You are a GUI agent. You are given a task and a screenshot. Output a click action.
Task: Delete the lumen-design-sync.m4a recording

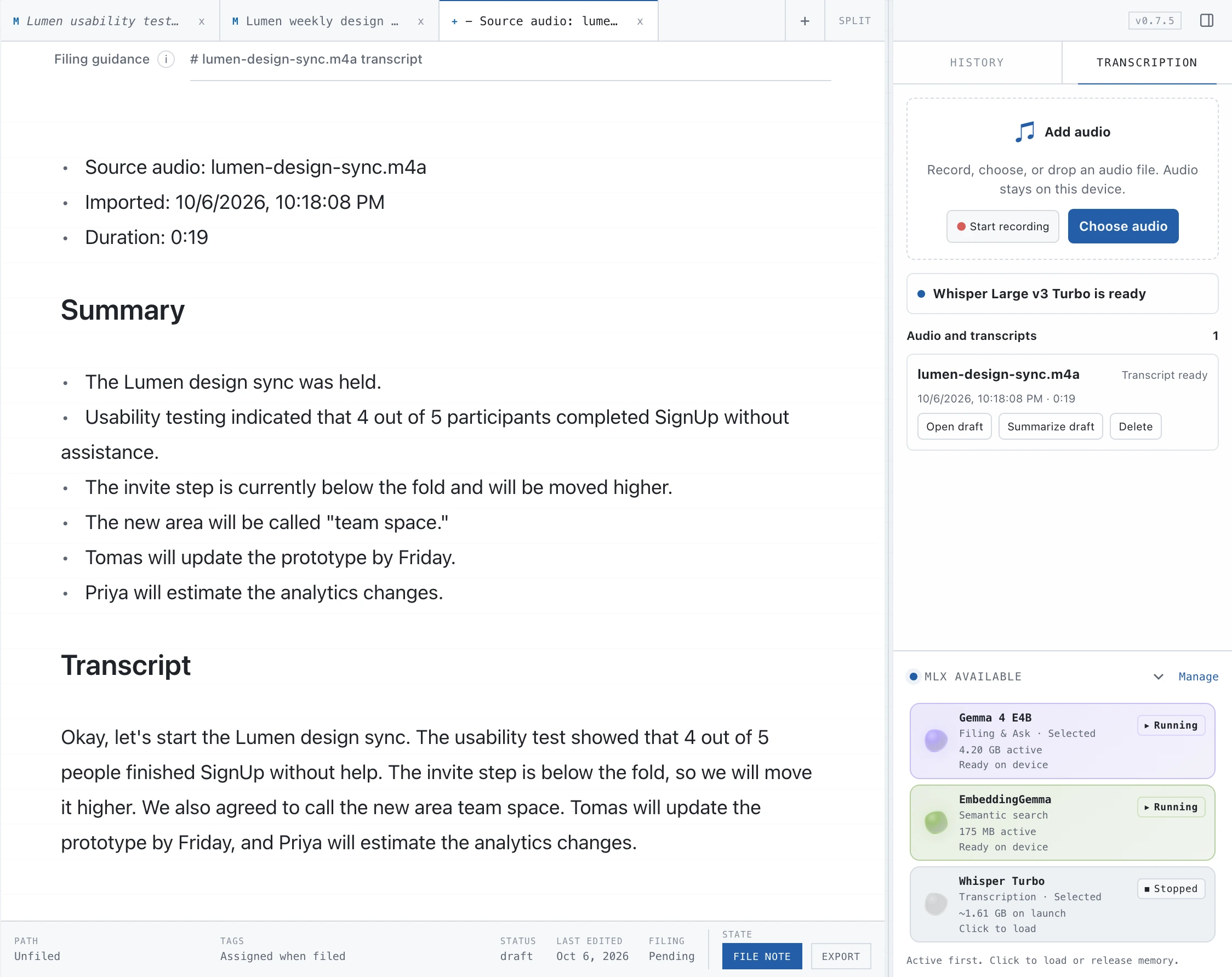1136,427
